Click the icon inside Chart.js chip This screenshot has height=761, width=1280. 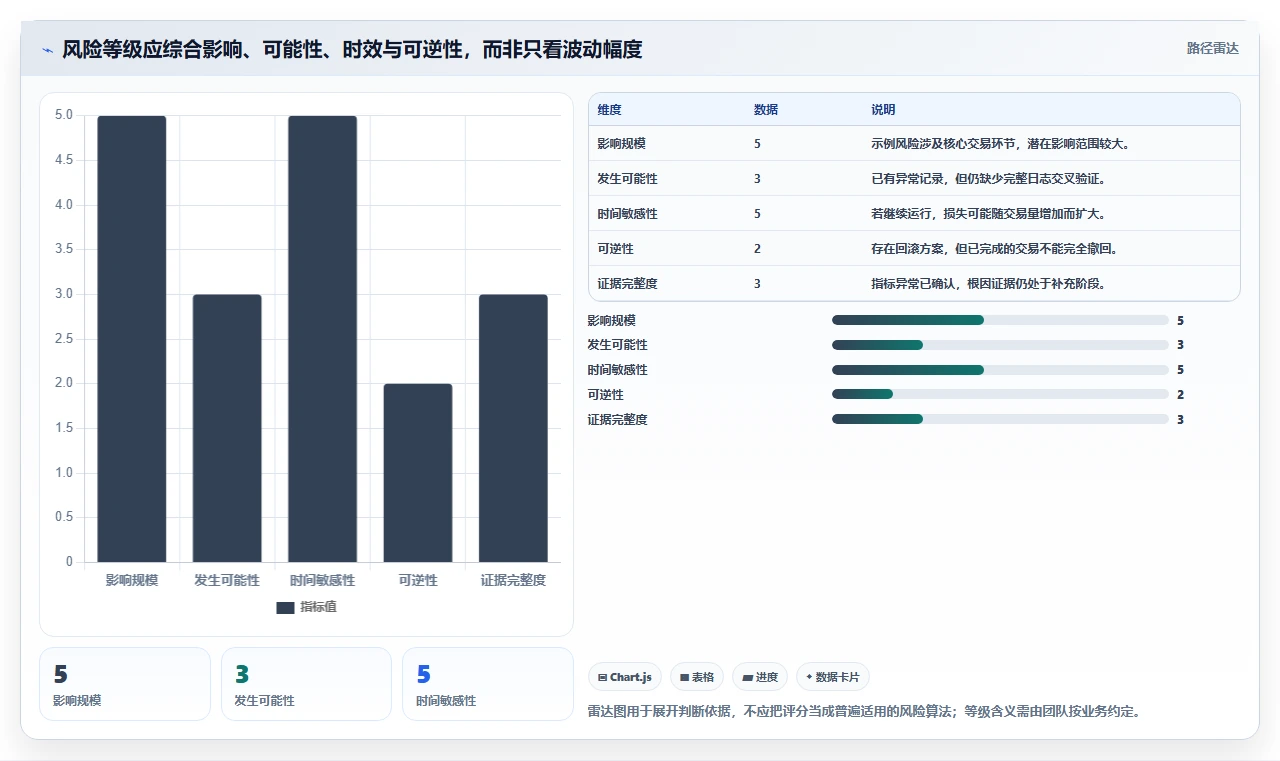(x=603, y=677)
